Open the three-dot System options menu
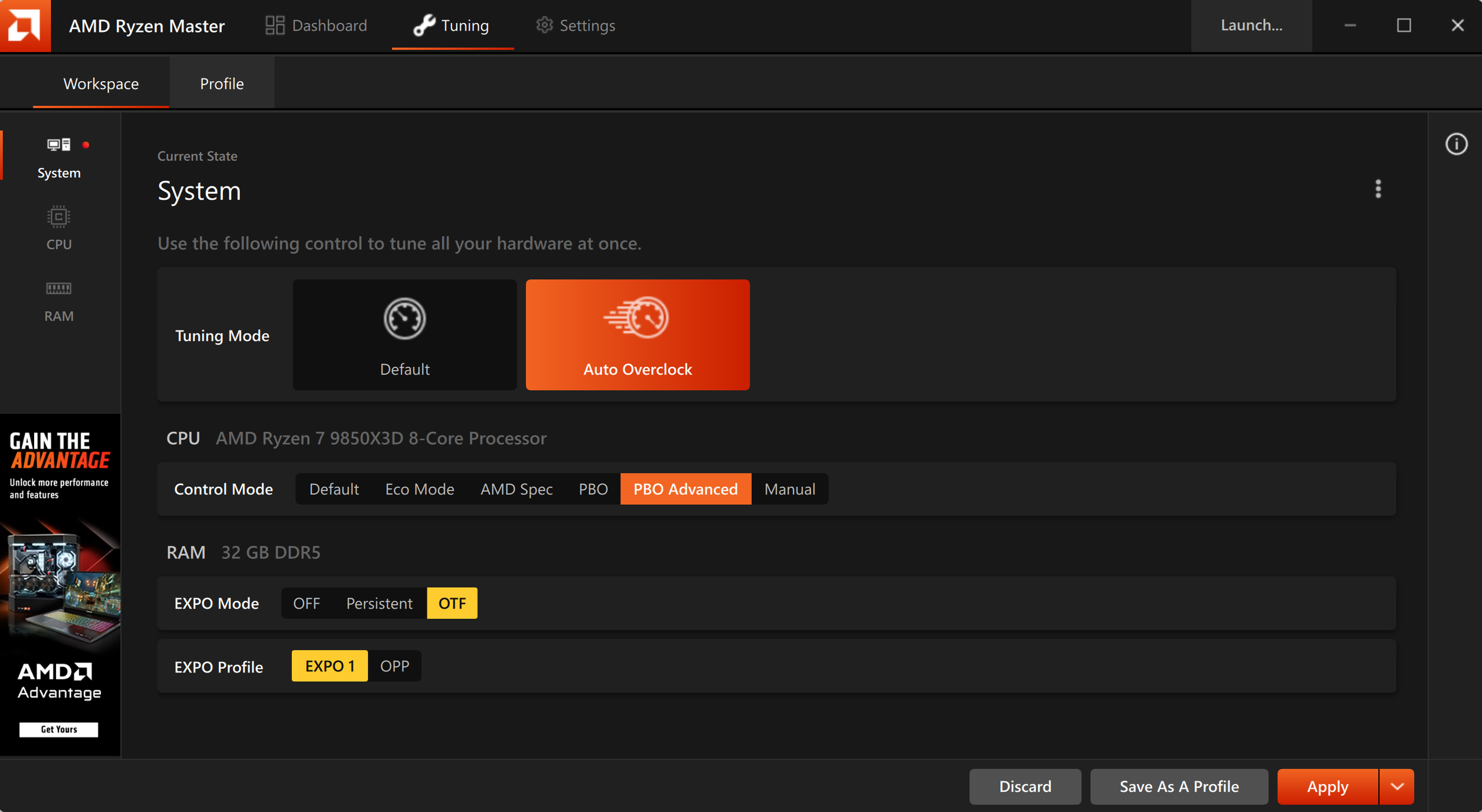1482x812 pixels. (x=1378, y=189)
